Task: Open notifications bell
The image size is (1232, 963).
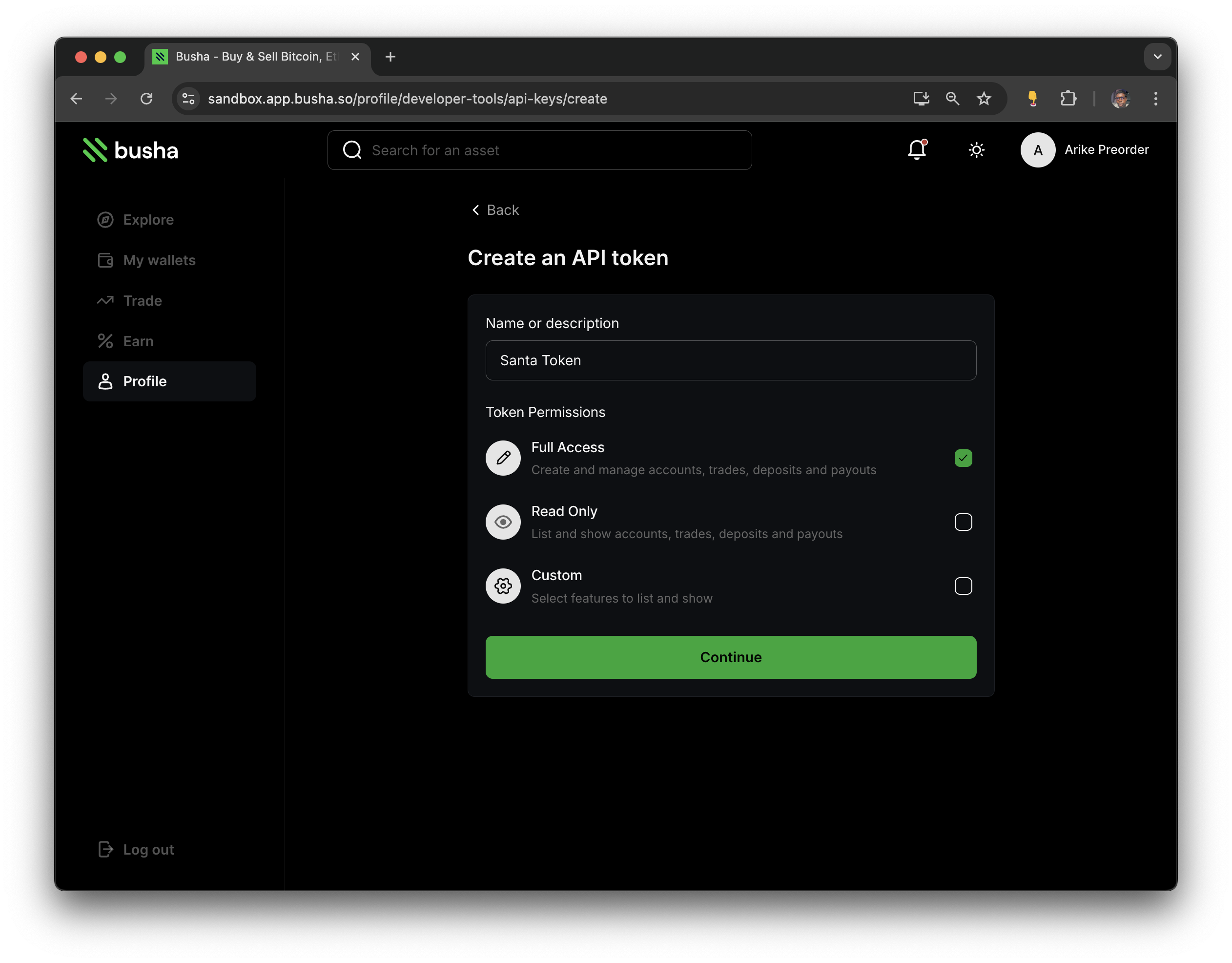Action: (916, 149)
